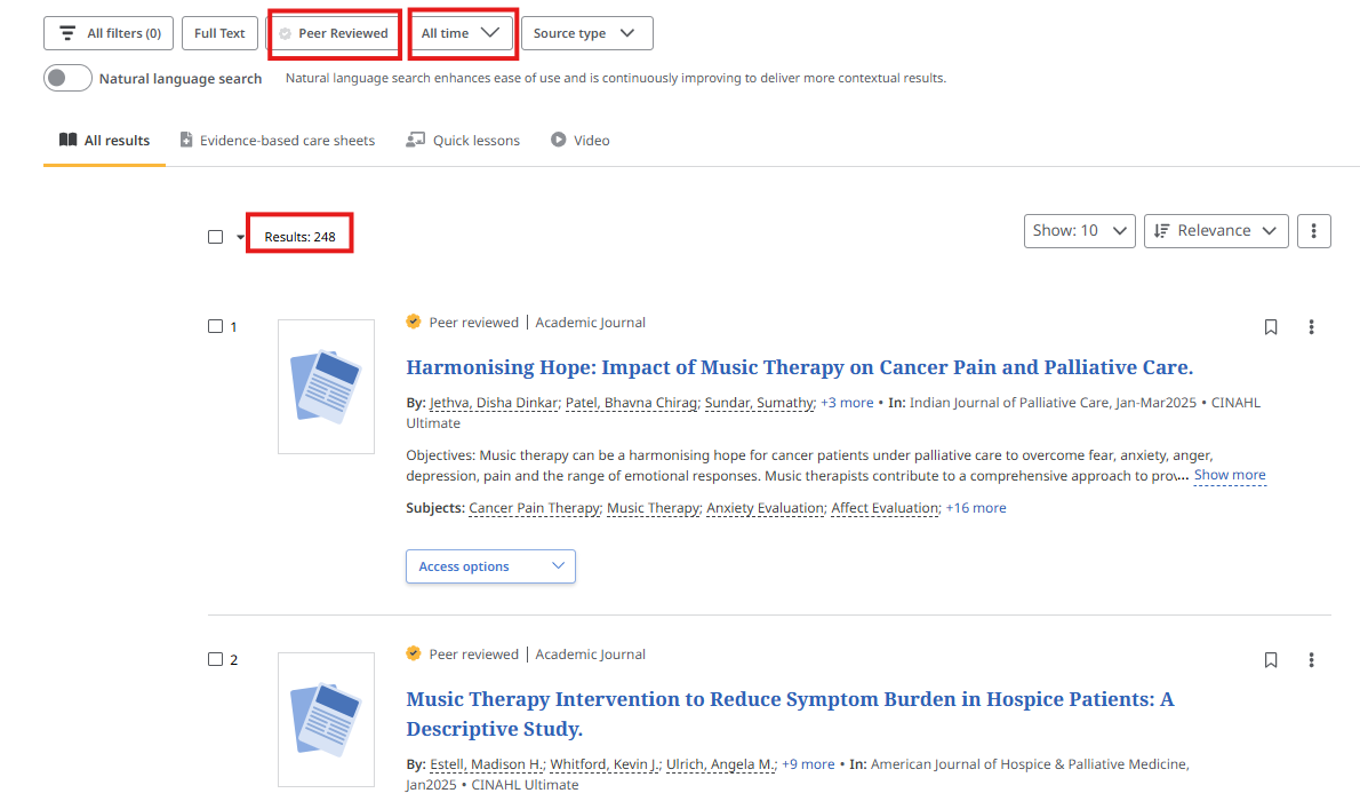The width and height of the screenshot is (1360, 809).
Task: Select Anxiety Evaluation subject
Action: click(x=766, y=508)
